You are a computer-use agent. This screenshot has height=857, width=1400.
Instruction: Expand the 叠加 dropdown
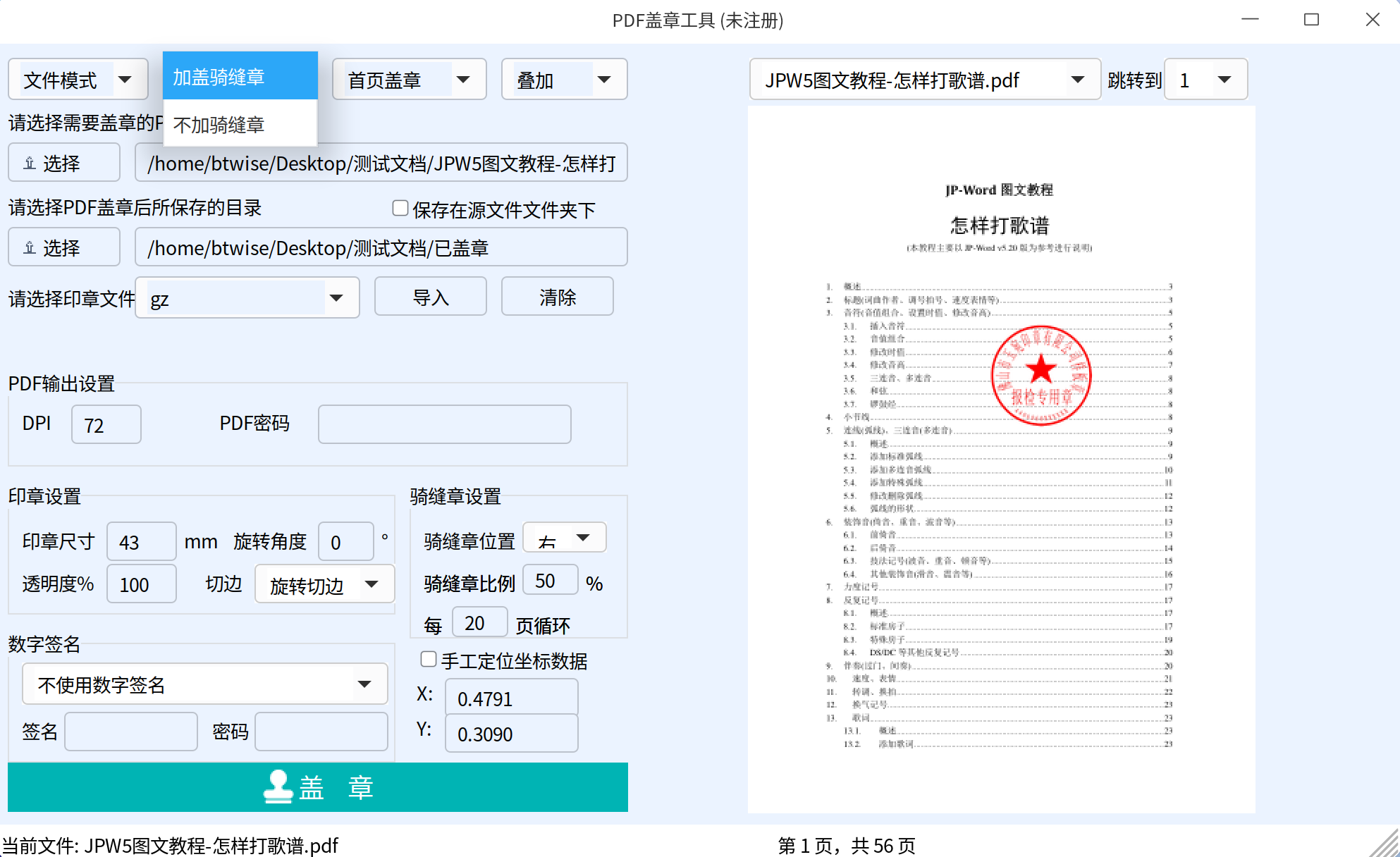pyautogui.click(x=565, y=80)
